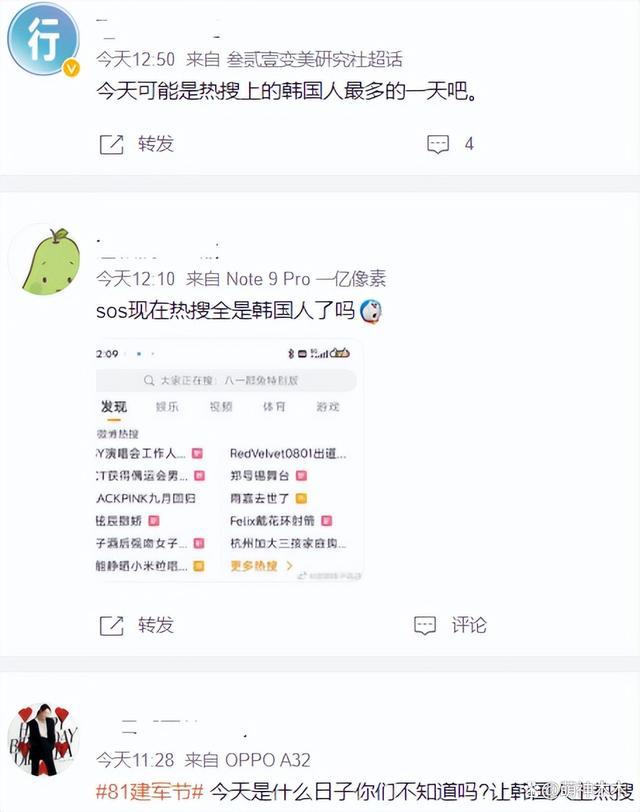The height and width of the screenshot is (812, 640).
Task: Click the OPPO A32 device source
Action: click(268, 760)
